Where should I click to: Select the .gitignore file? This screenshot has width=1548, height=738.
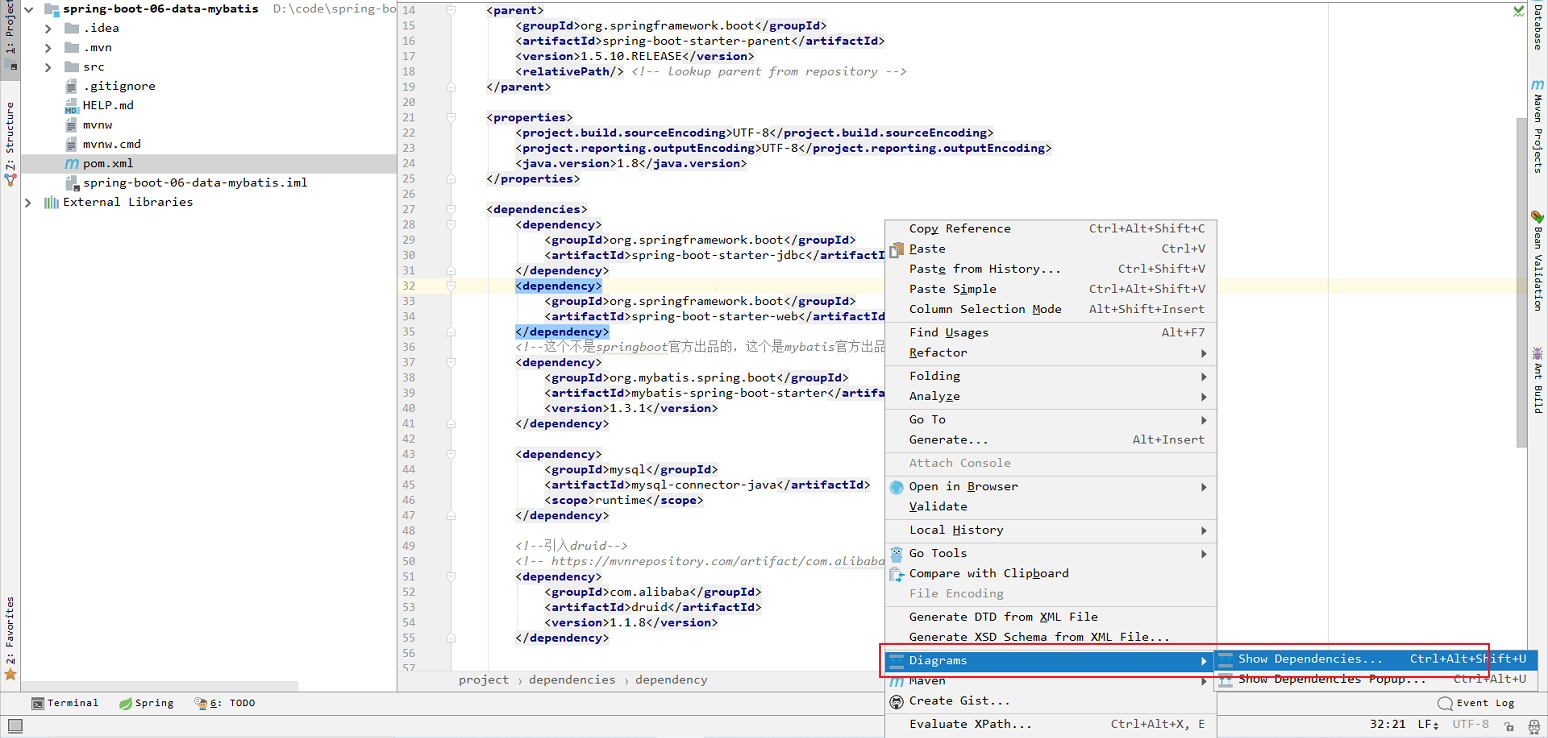pyautogui.click(x=119, y=86)
